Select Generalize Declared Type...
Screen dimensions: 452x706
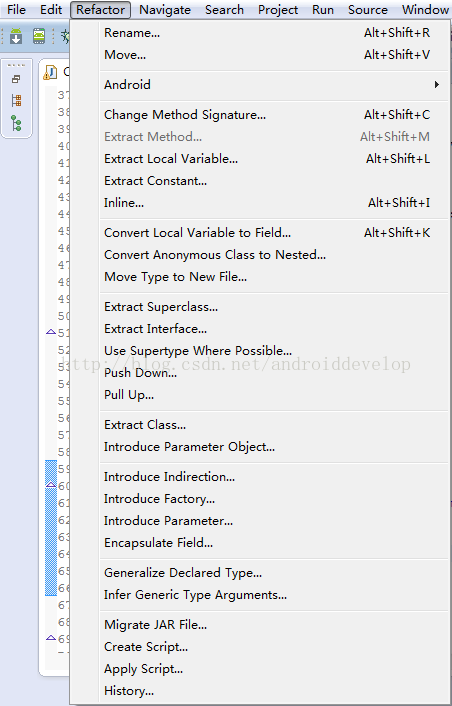pos(267,573)
